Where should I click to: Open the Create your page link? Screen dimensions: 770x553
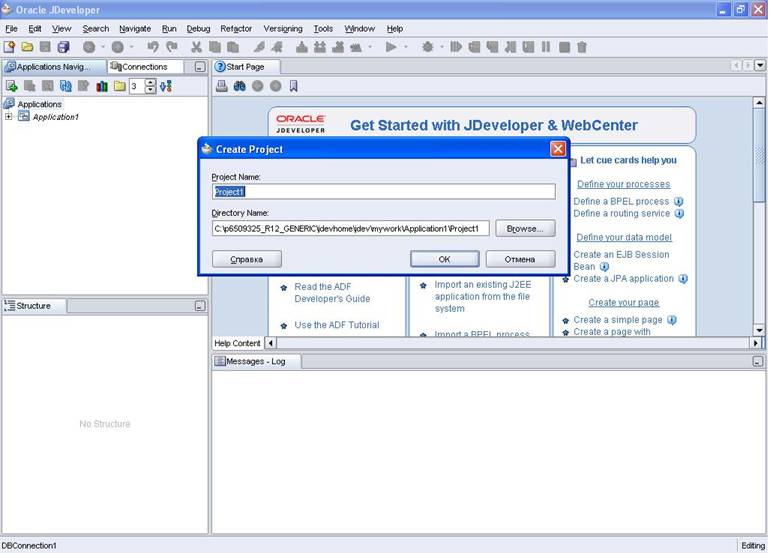click(x=624, y=303)
